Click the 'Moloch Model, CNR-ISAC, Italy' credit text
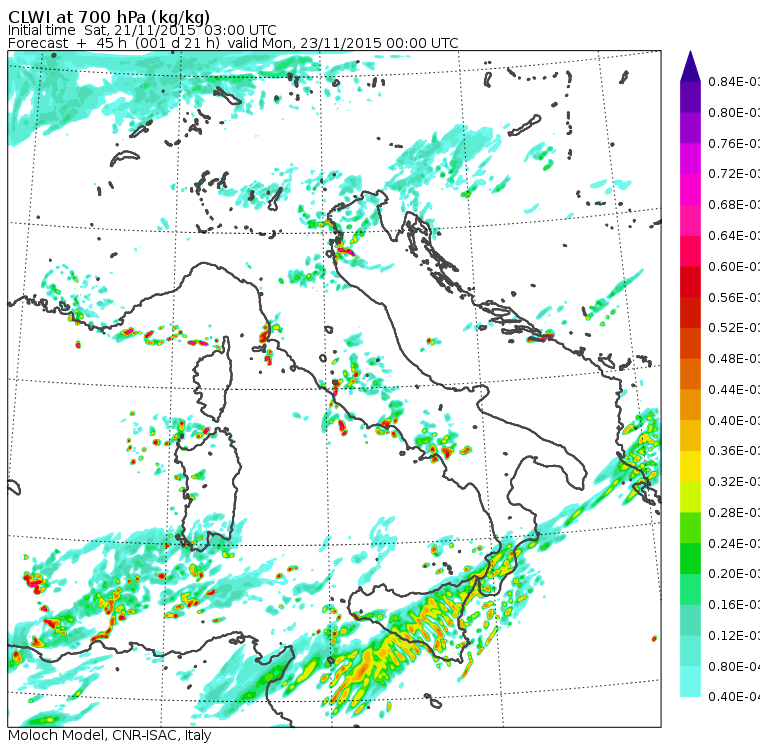The image size is (760, 749). pos(110,735)
